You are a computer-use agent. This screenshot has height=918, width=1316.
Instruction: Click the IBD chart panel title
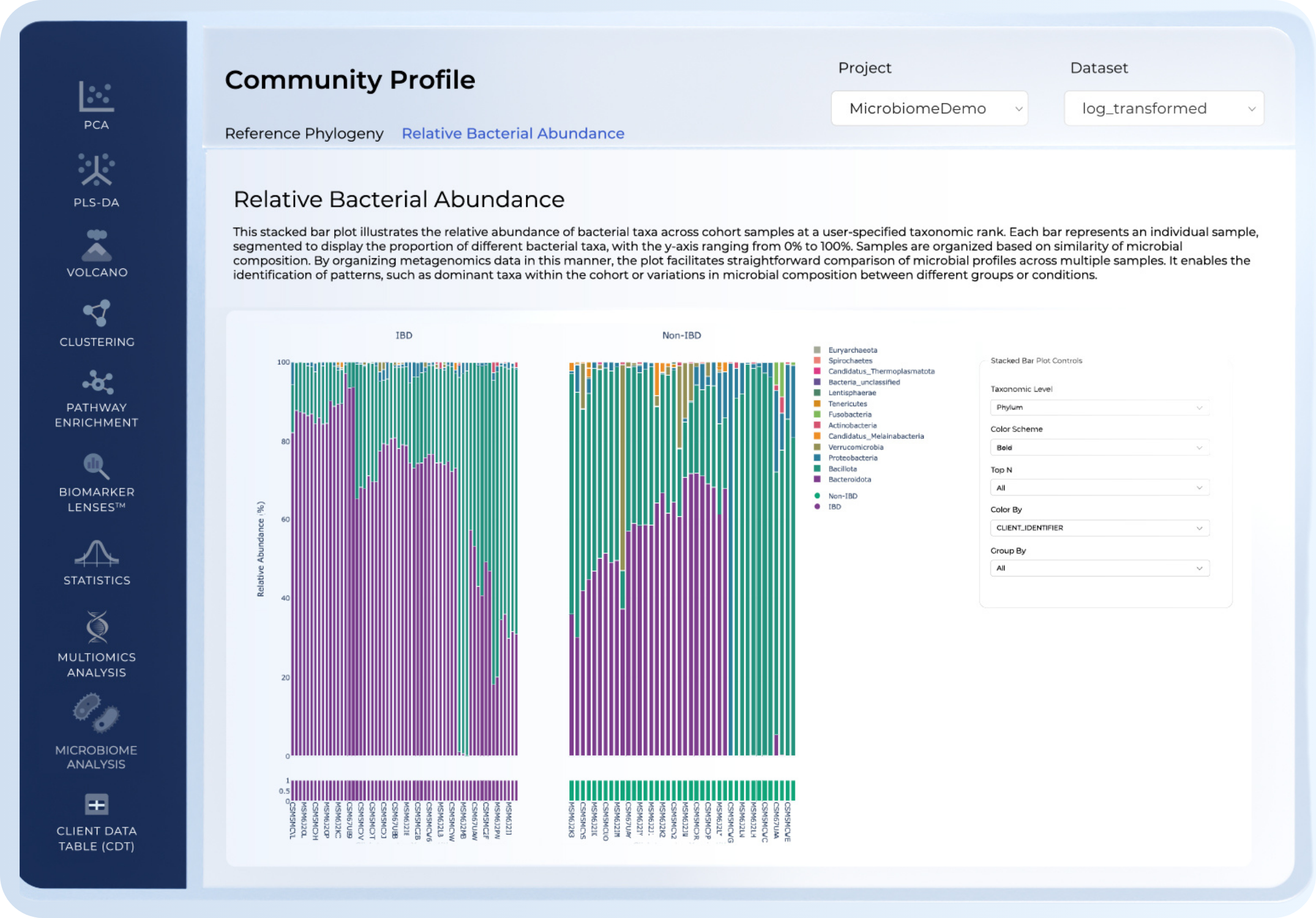point(404,335)
